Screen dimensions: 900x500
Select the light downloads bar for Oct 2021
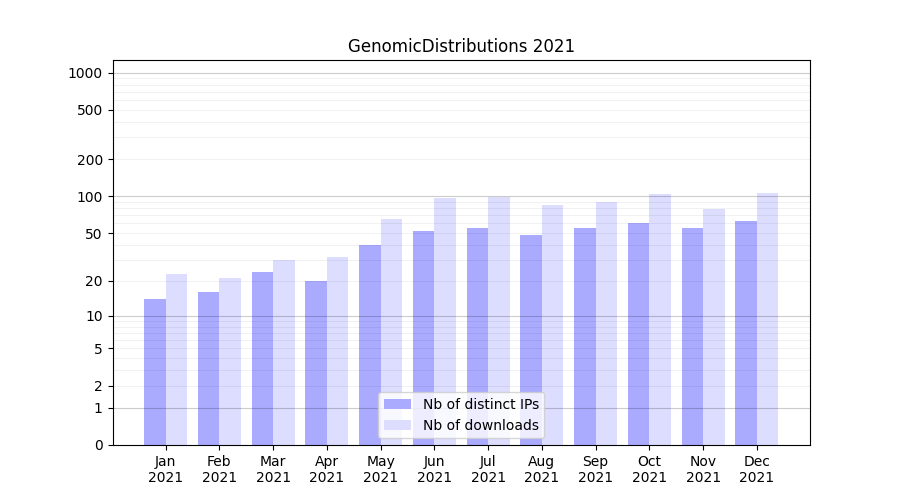click(x=660, y=320)
